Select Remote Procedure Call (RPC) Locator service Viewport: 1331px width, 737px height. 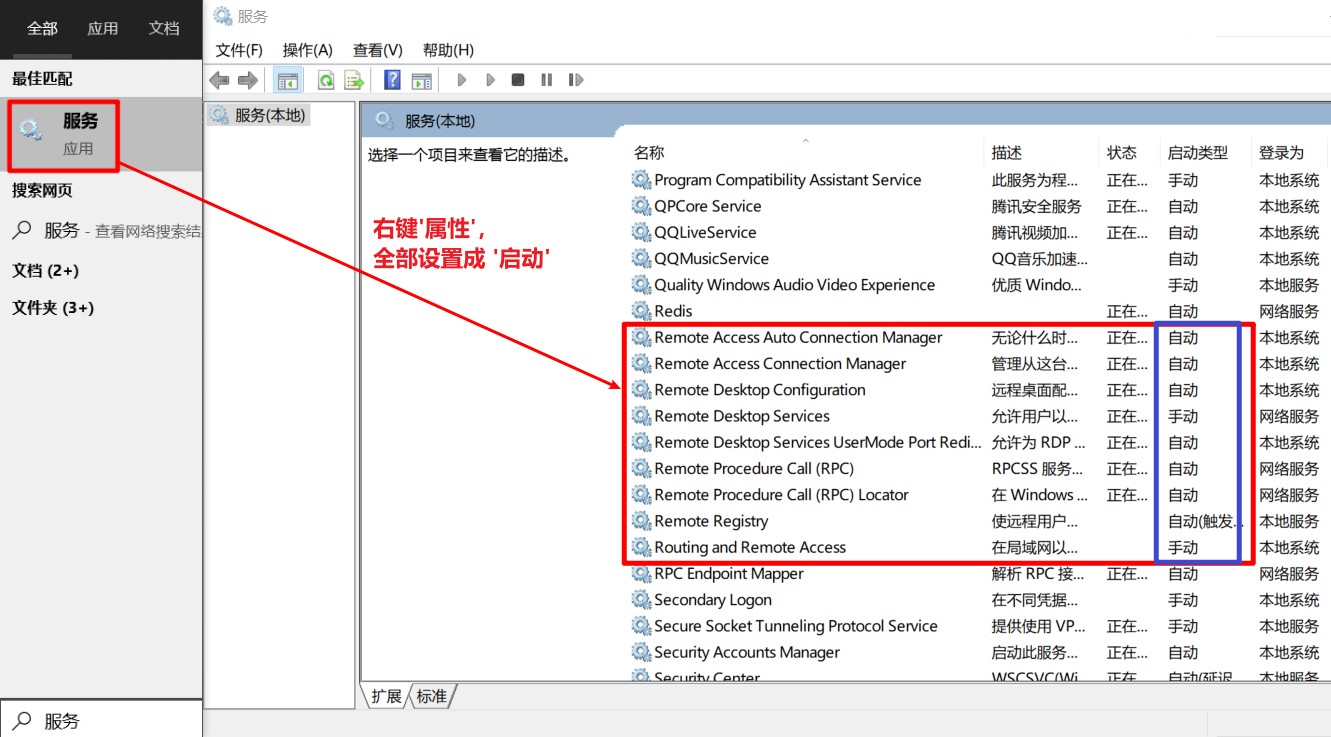[781, 495]
